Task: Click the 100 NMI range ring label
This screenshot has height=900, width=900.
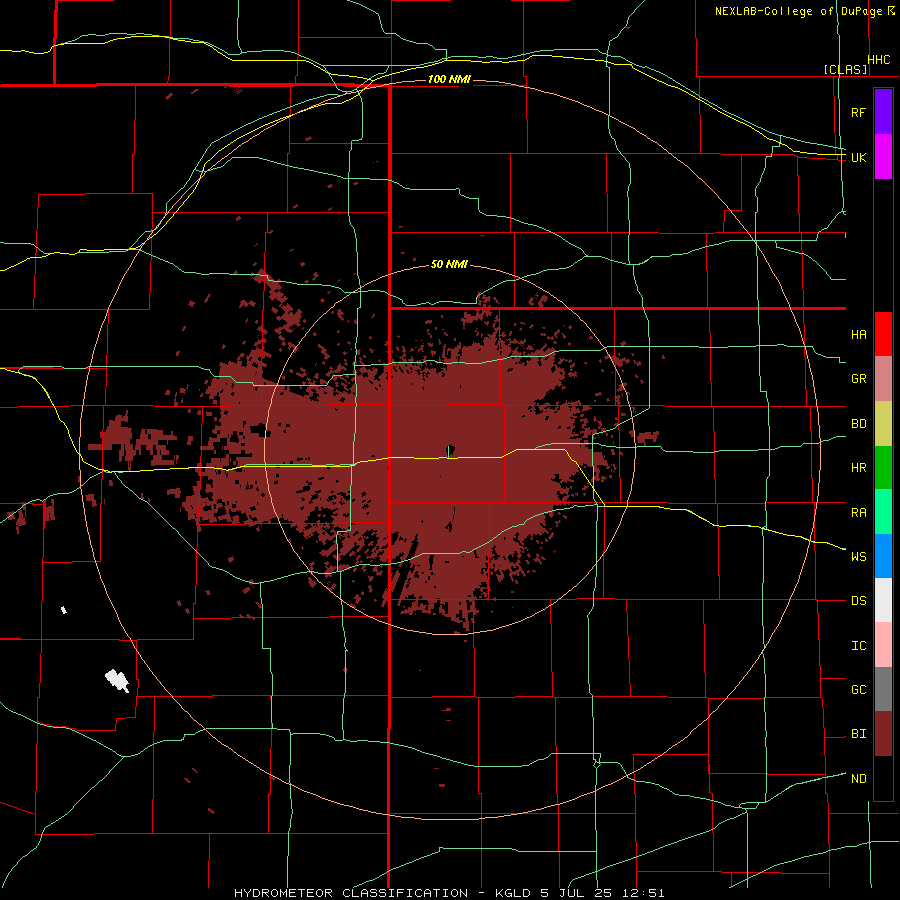Action: 449,79
